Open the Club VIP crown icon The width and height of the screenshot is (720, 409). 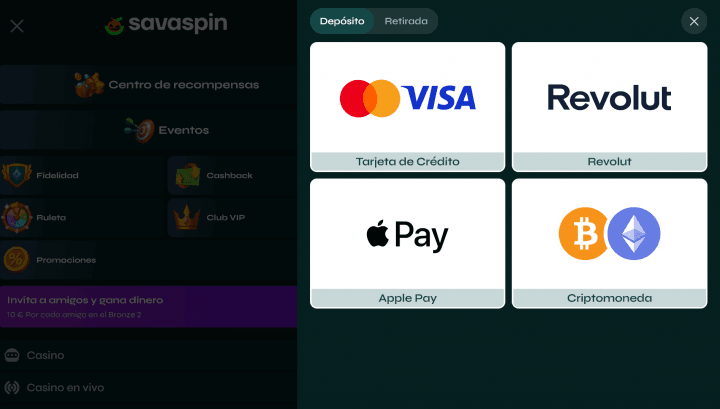[x=186, y=217]
